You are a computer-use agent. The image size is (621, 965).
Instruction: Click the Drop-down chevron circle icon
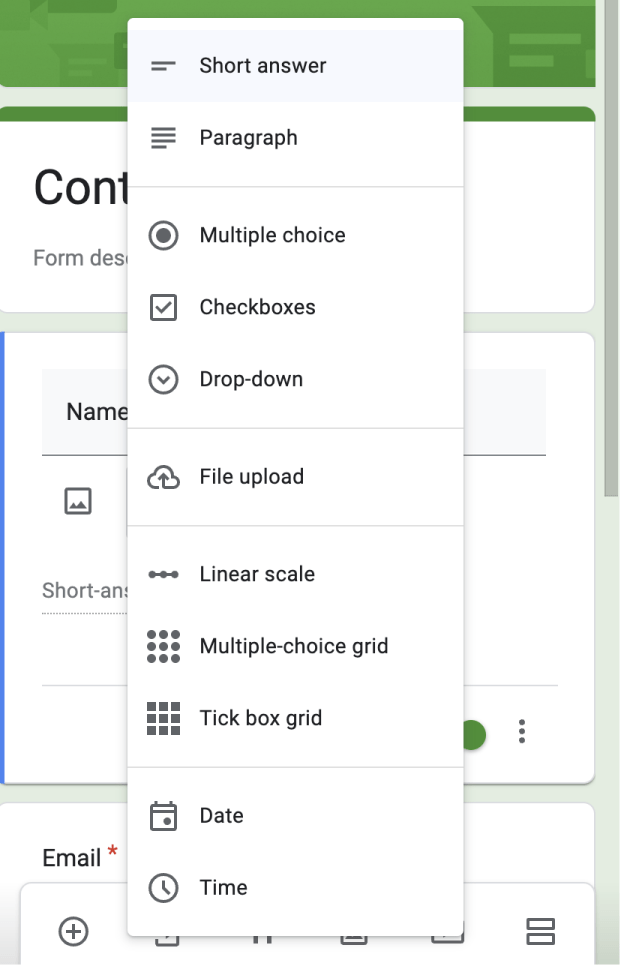[163, 380]
